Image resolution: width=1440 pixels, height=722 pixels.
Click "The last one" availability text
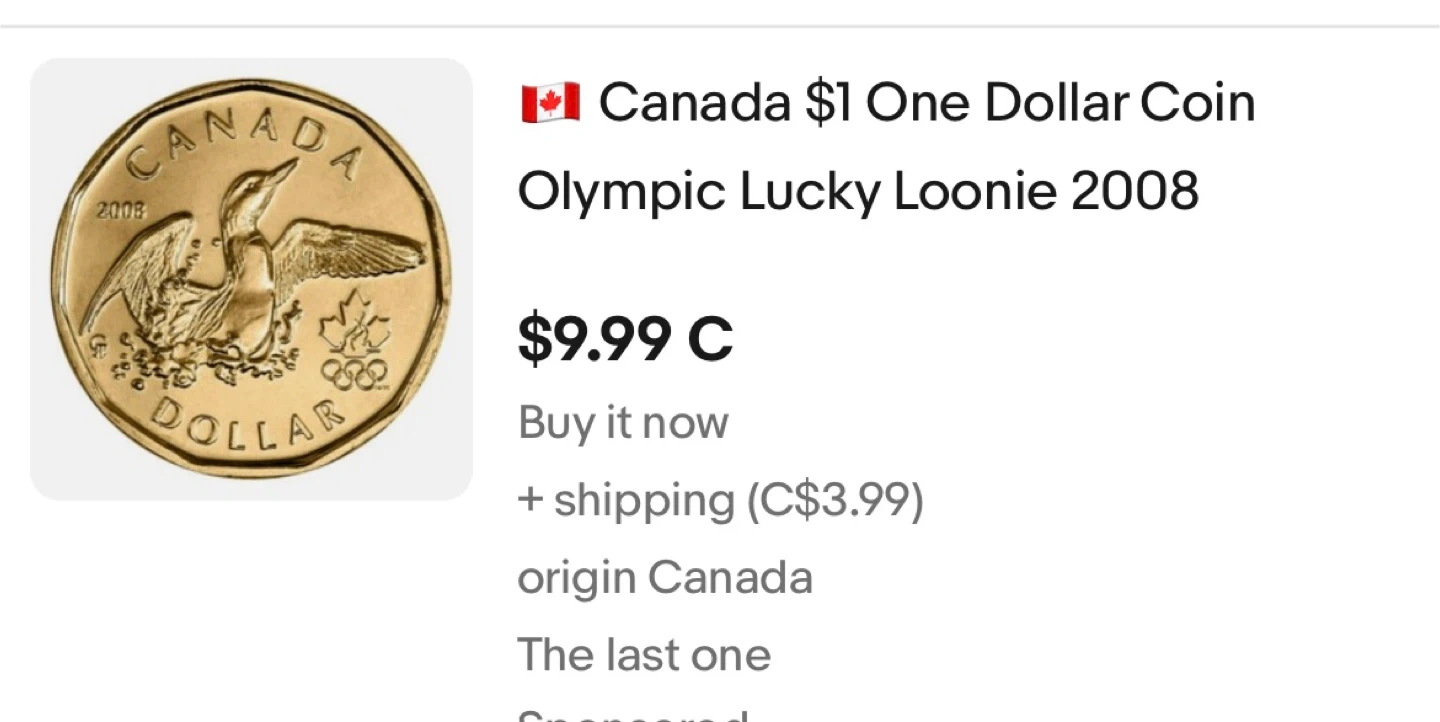(644, 655)
